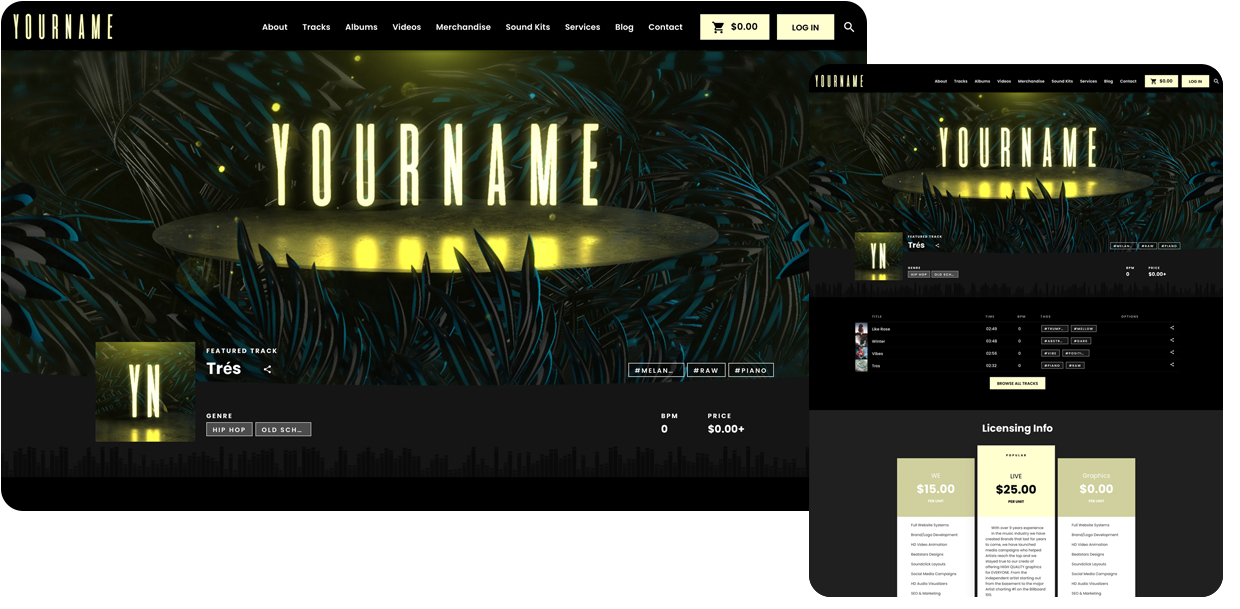Viewport: 1240px width, 609px height.
Task: Share the Vibes track row
Action: pos(1172,353)
